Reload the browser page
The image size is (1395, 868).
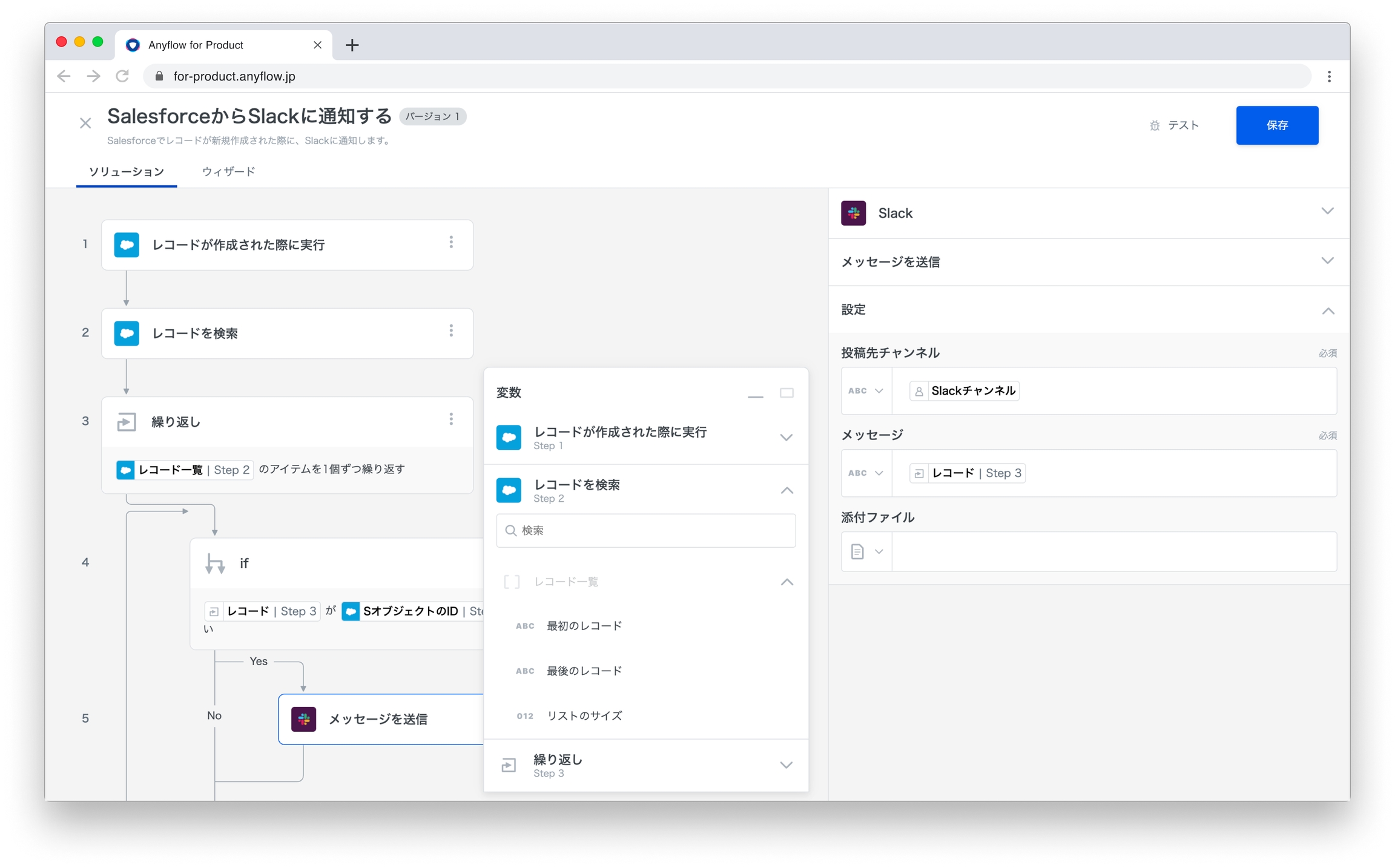click(x=123, y=76)
